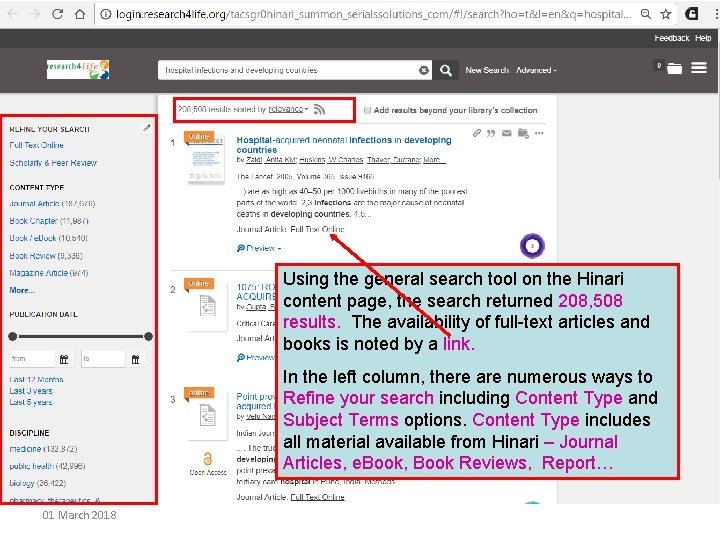Open Full Text Online link of third result

pyautogui.click(x=317, y=497)
